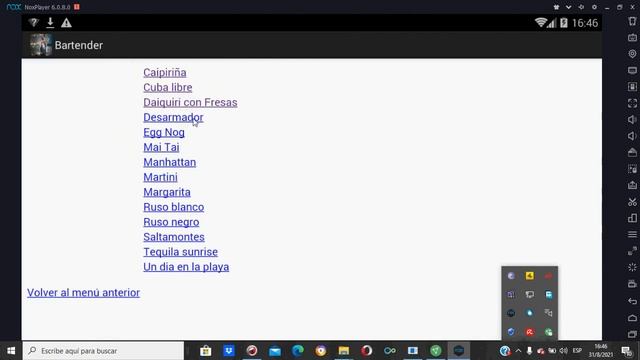Click the Nox volume up icon
This screenshot has height=360, width=640.
632,120
